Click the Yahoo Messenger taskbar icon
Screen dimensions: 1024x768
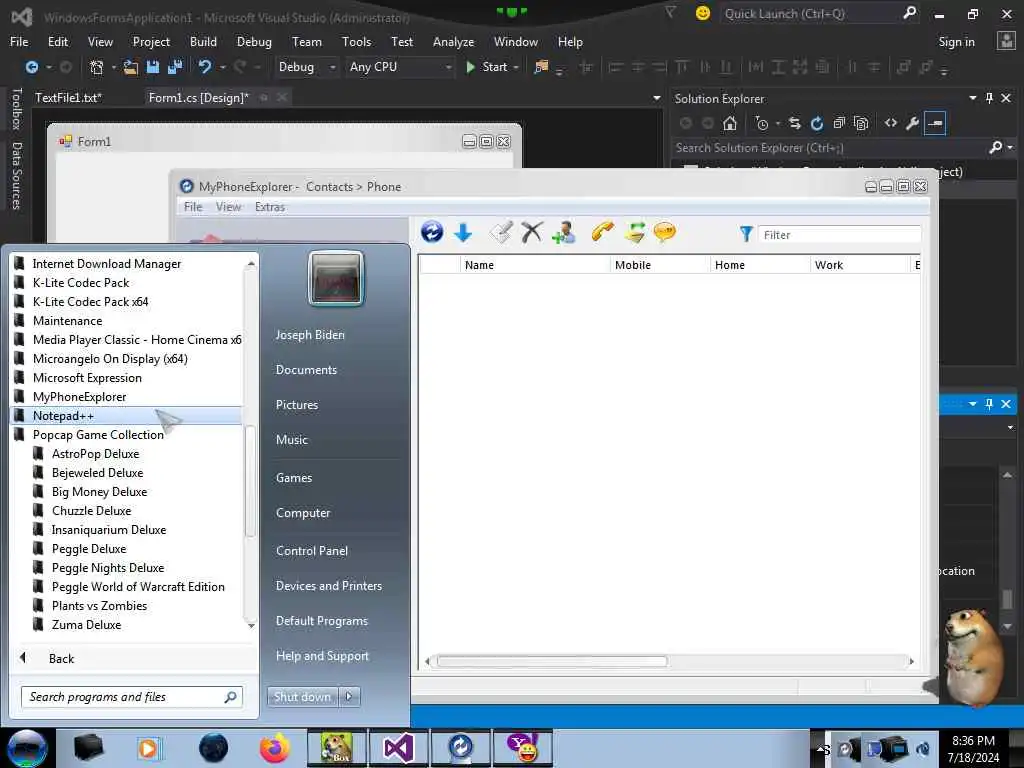click(x=522, y=748)
